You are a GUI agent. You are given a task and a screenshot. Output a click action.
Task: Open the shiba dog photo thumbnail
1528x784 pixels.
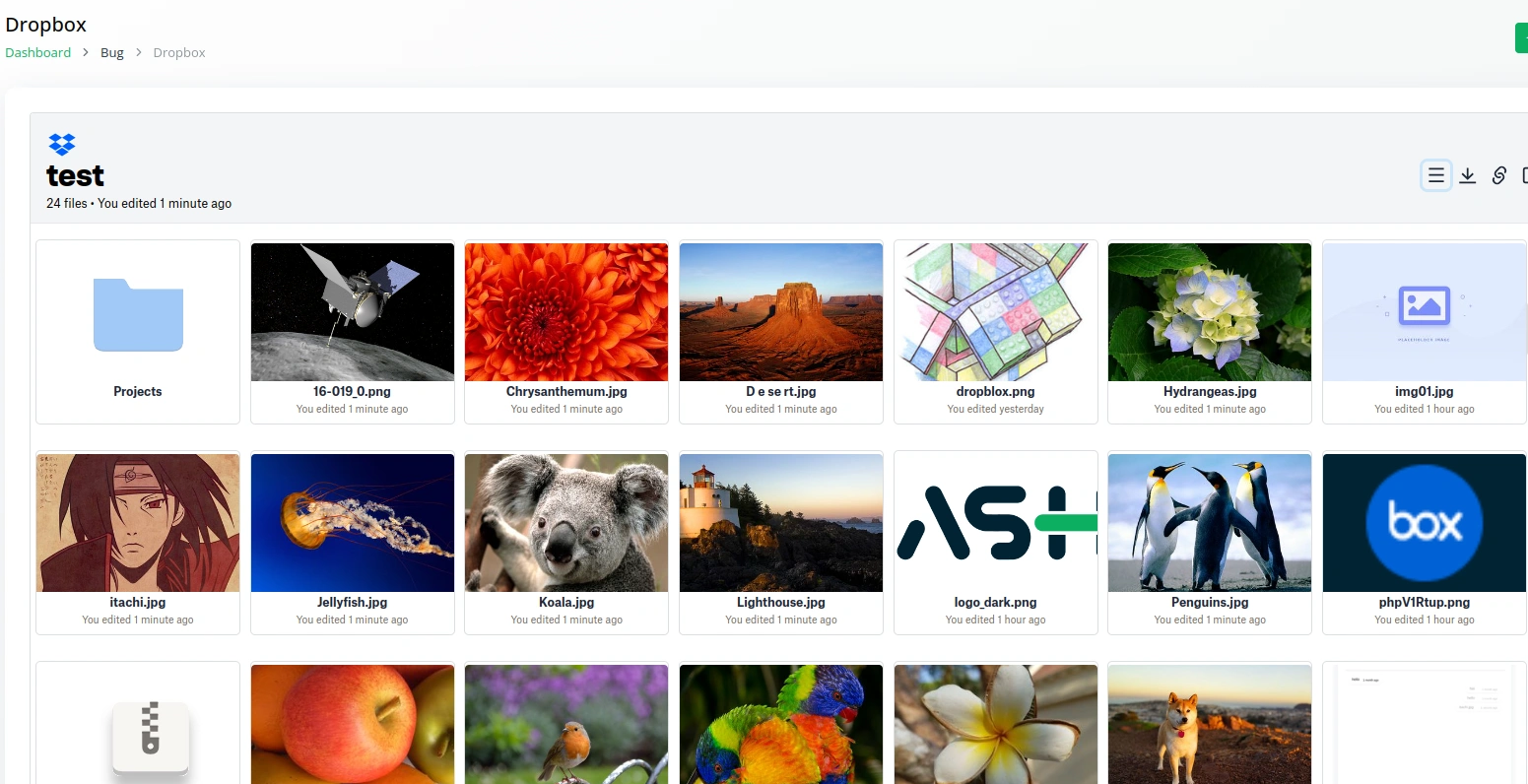[x=1210, y=724]
